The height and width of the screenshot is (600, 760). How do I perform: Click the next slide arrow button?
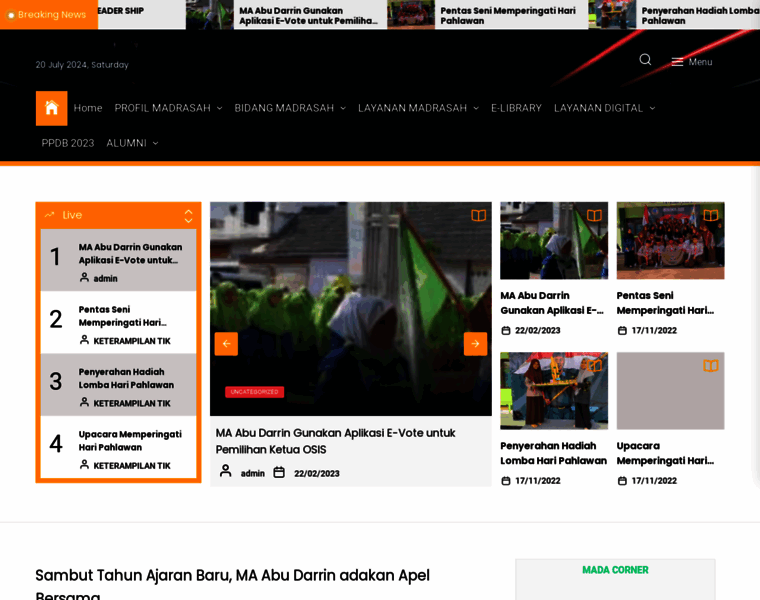point(475,344)
